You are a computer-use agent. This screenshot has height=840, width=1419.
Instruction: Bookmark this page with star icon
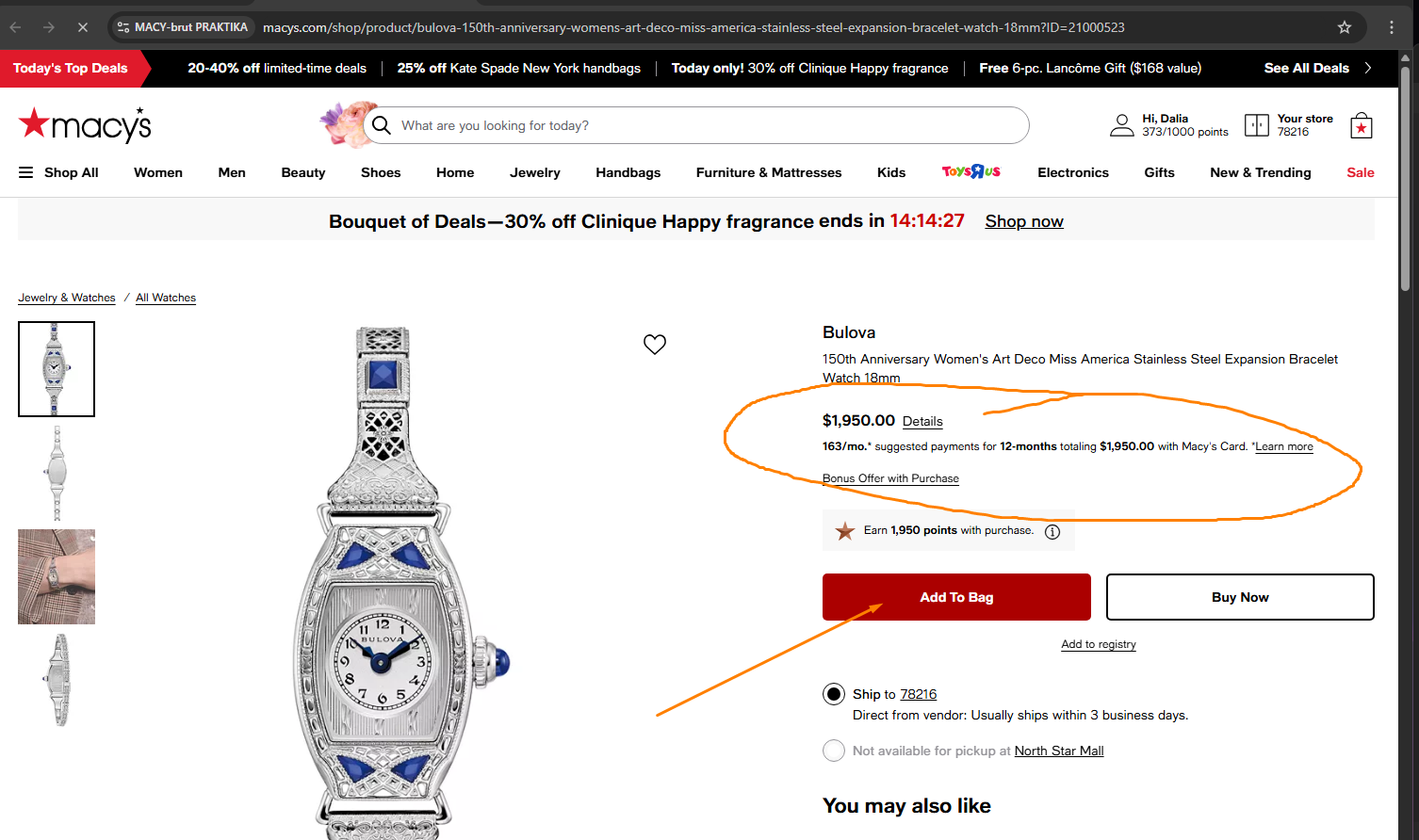(x=1345, y=27)
